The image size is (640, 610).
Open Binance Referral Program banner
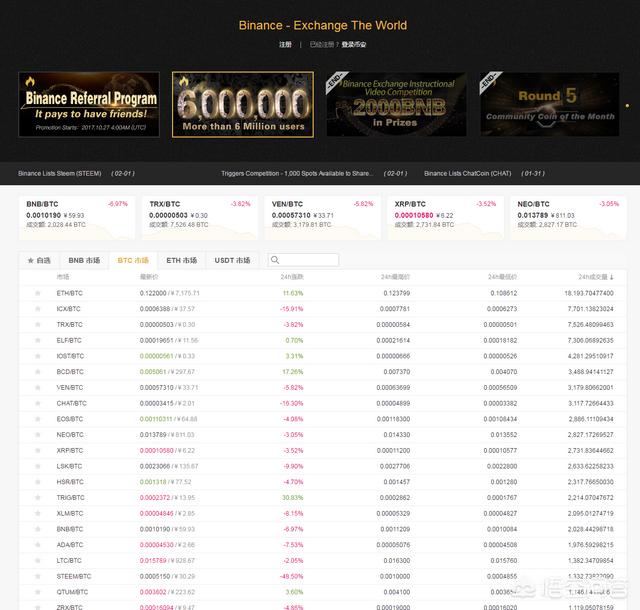pos(89,105)
